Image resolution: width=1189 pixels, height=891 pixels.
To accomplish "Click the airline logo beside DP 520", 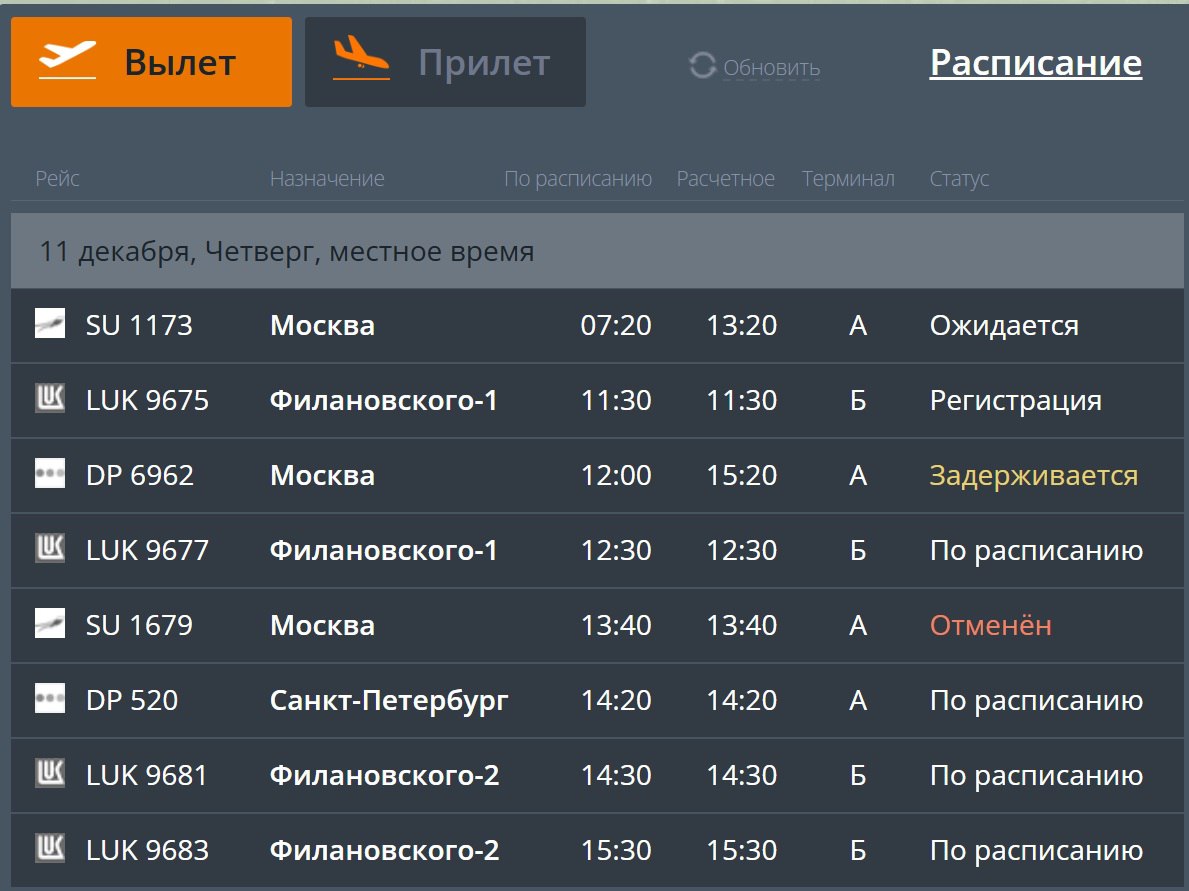I will click(50, 699).
